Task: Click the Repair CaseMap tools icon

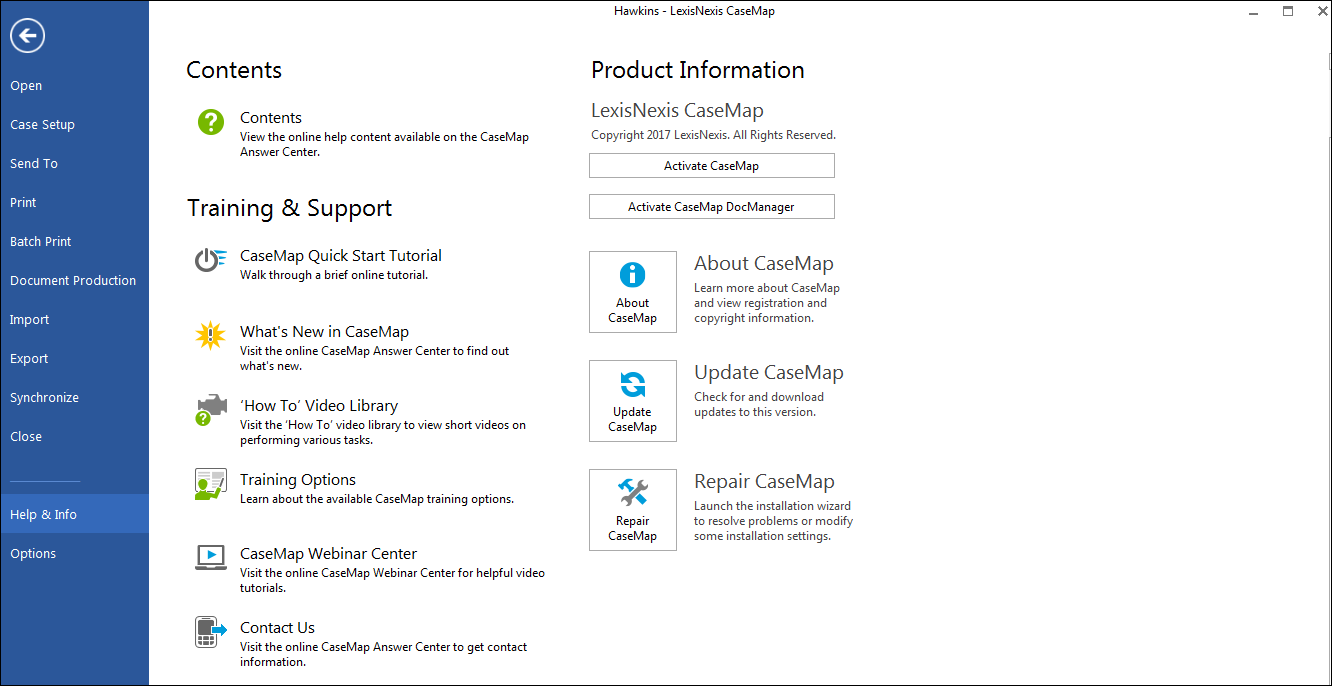Action: (633, 492)
